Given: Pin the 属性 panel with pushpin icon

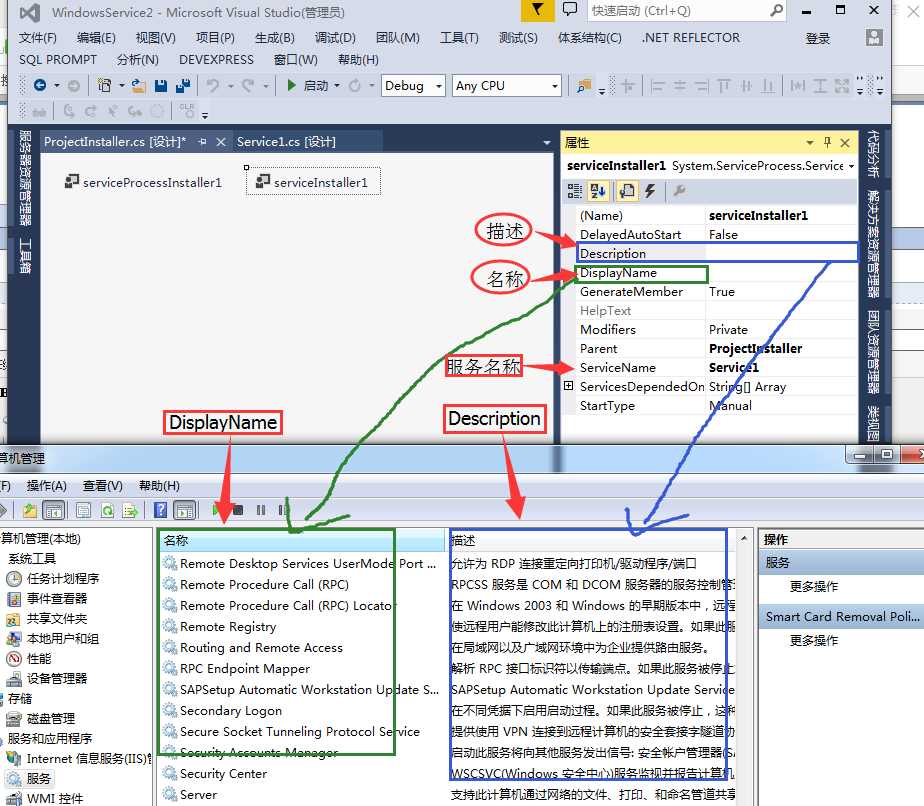Looking at the screenshot, I should (827, 142).
